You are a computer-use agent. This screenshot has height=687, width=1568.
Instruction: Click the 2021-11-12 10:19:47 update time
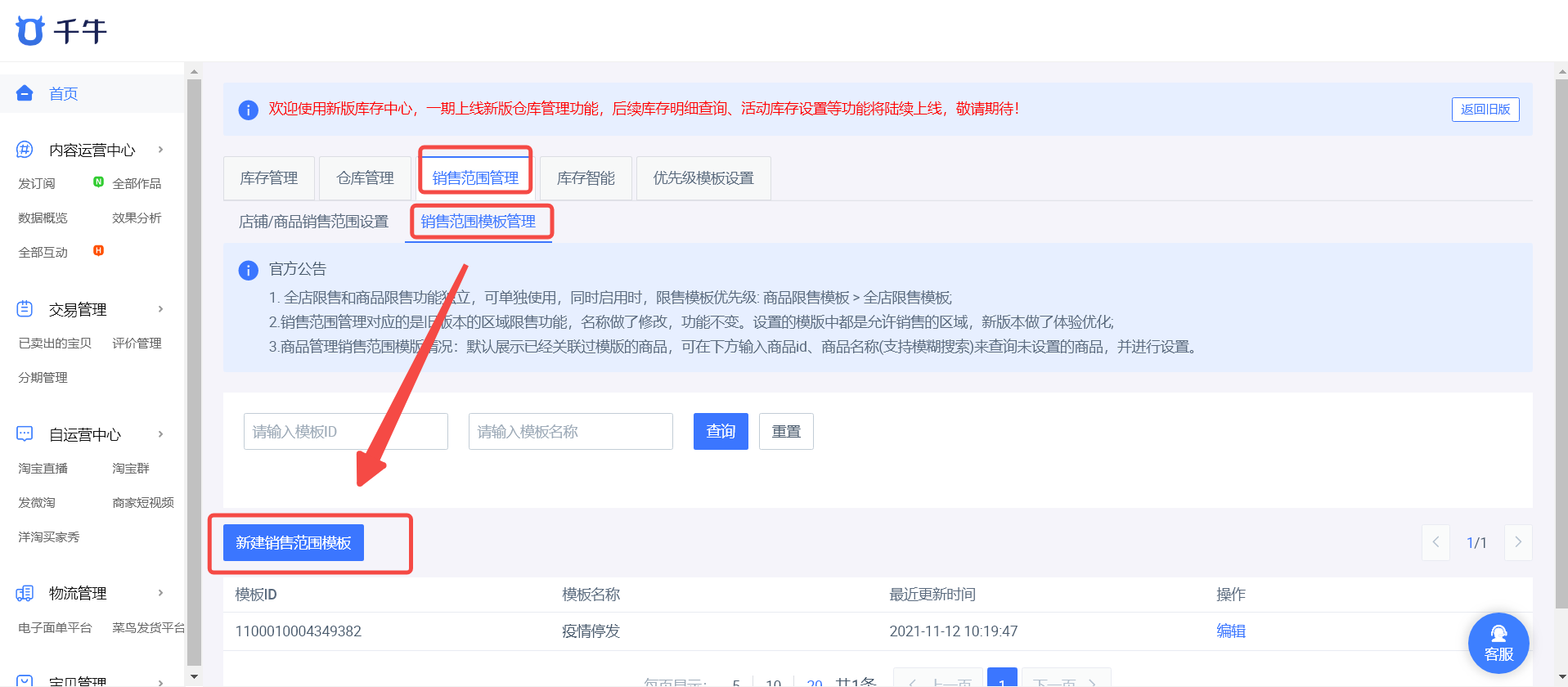[x=954, y=631]
